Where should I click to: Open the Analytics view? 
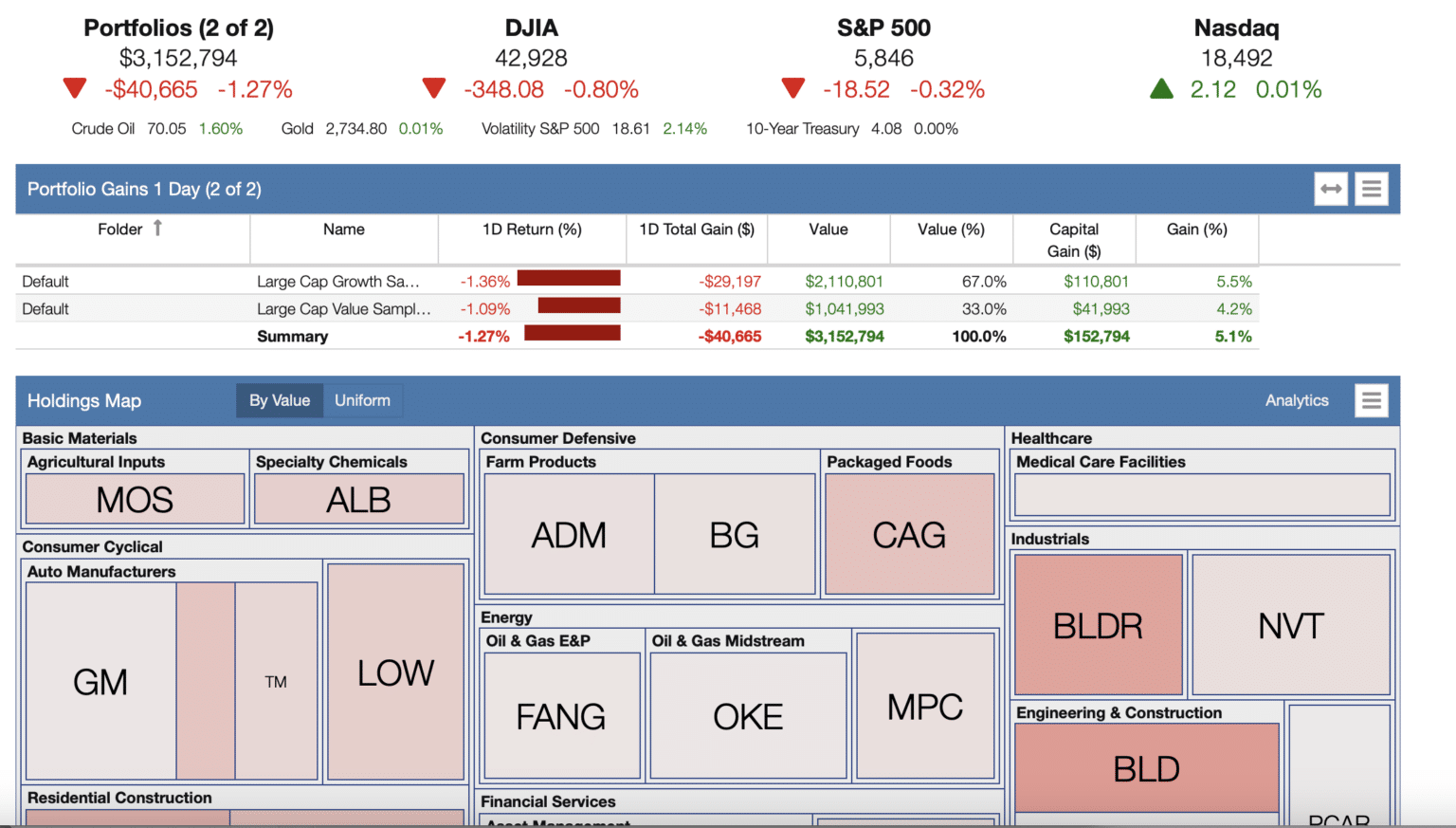1297,400
